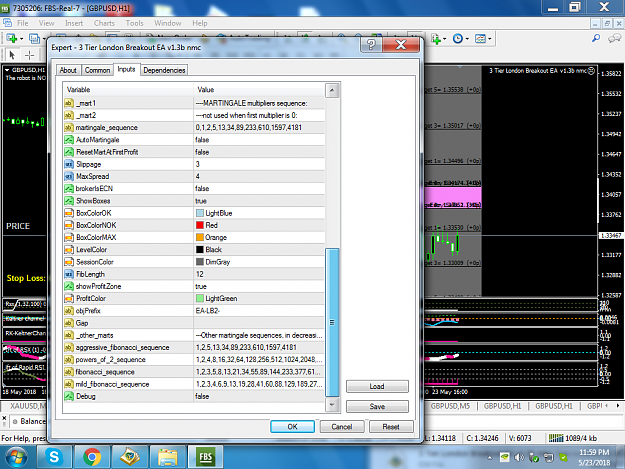Image resolution: width=625 pixels, height=469 pixels.
Task: Click the dialog help question mark button
Action: 371,45
